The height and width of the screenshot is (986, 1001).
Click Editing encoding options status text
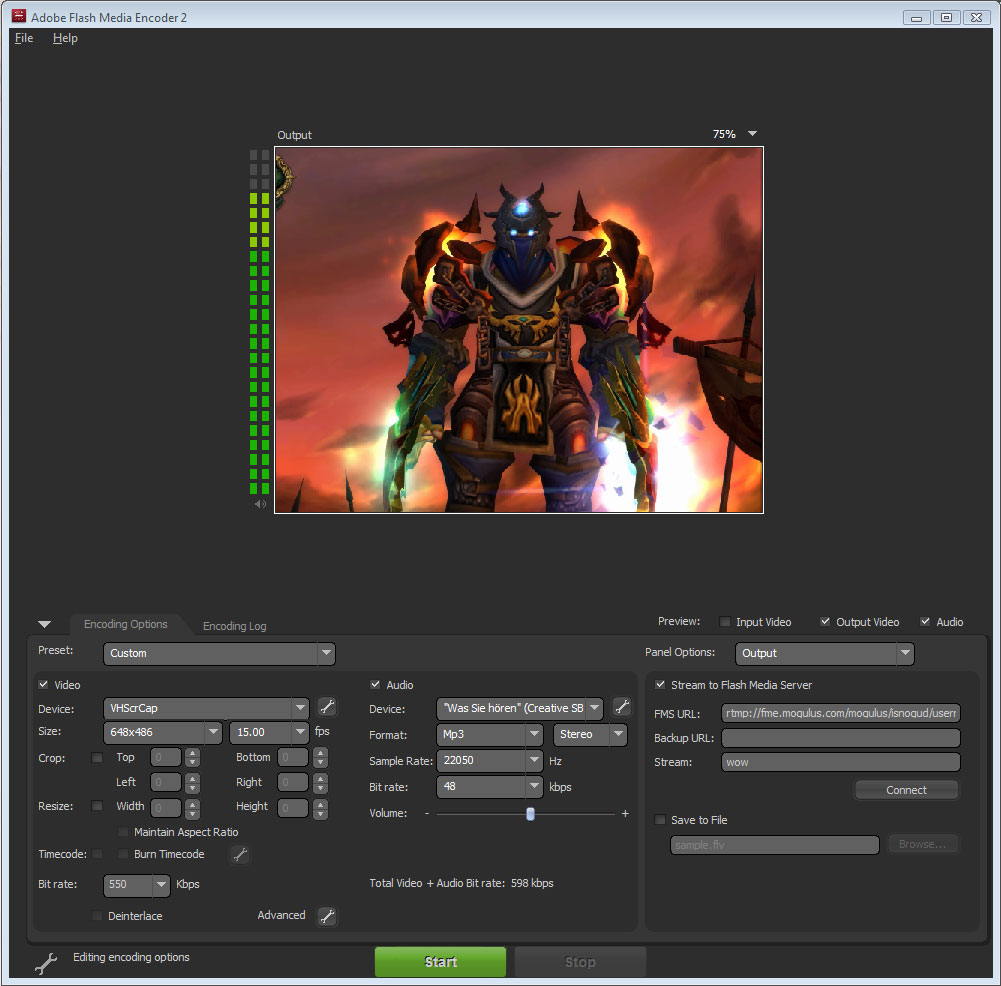point(131,957)
